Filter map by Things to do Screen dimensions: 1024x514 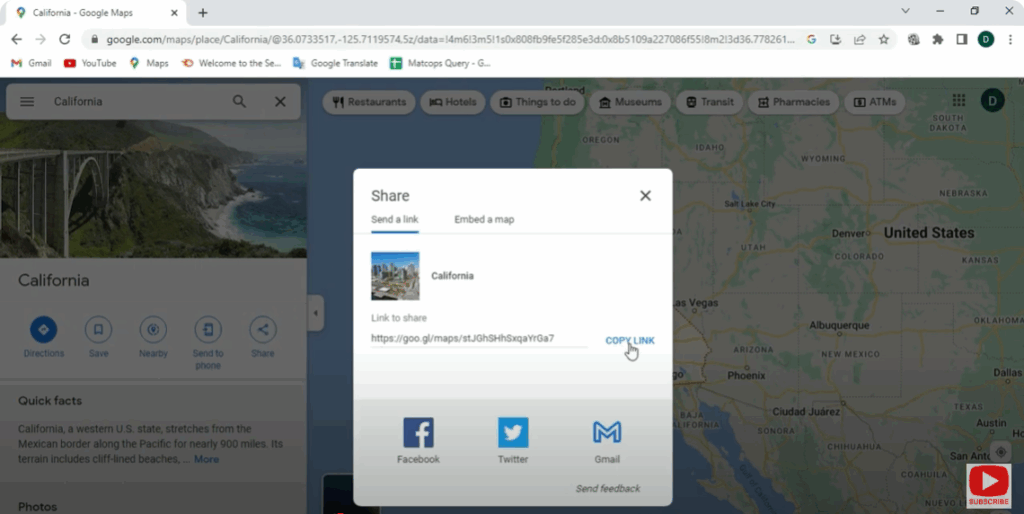point(537,102)
